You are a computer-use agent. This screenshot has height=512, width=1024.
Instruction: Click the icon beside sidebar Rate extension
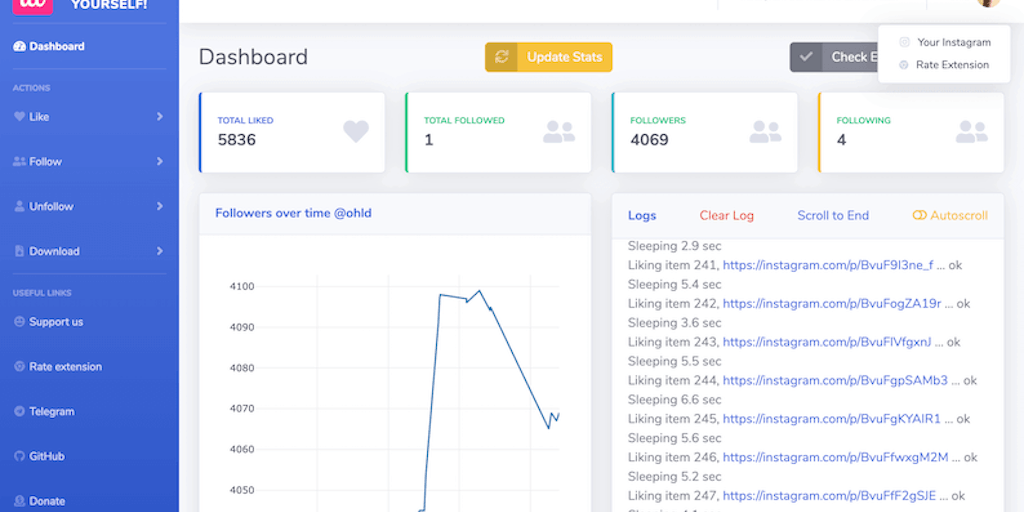(x=19, y=366)
